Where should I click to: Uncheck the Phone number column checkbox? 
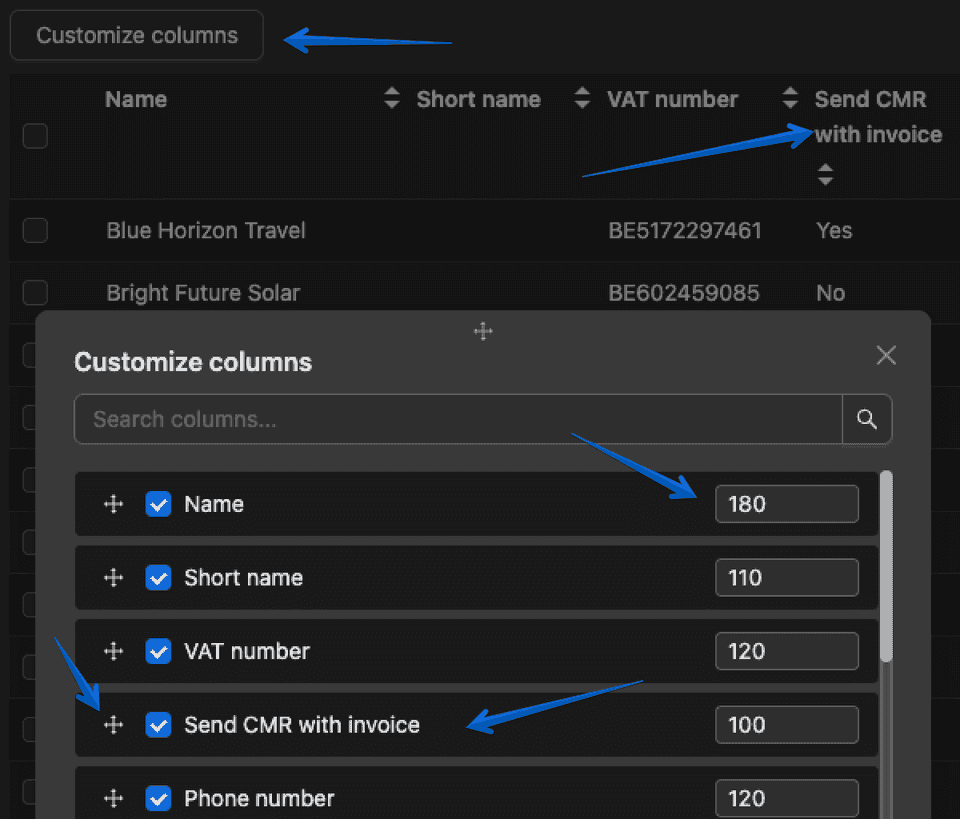click(159, 799)
